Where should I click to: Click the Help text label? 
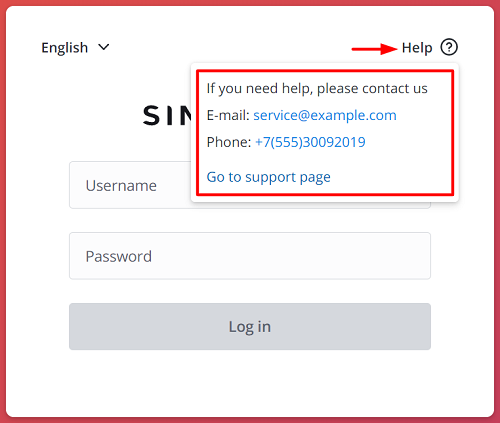417,48
